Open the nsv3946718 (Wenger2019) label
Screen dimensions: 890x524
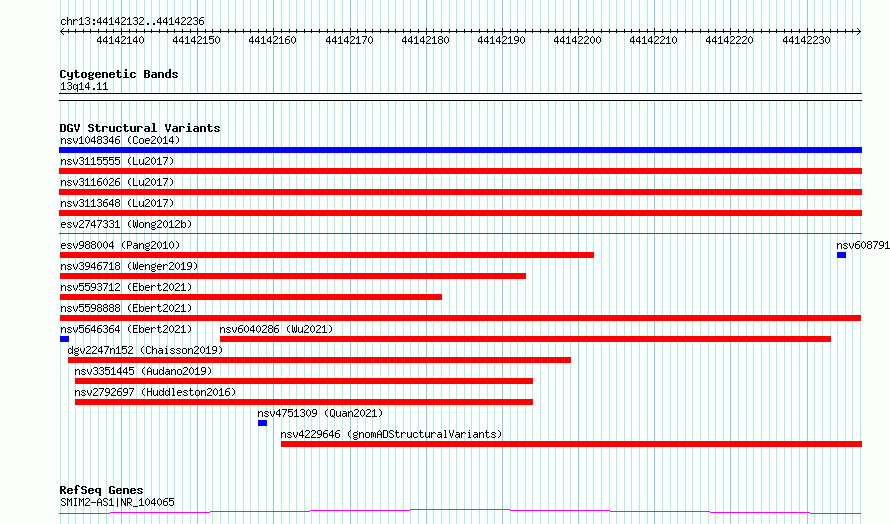[x=129, y=266]
